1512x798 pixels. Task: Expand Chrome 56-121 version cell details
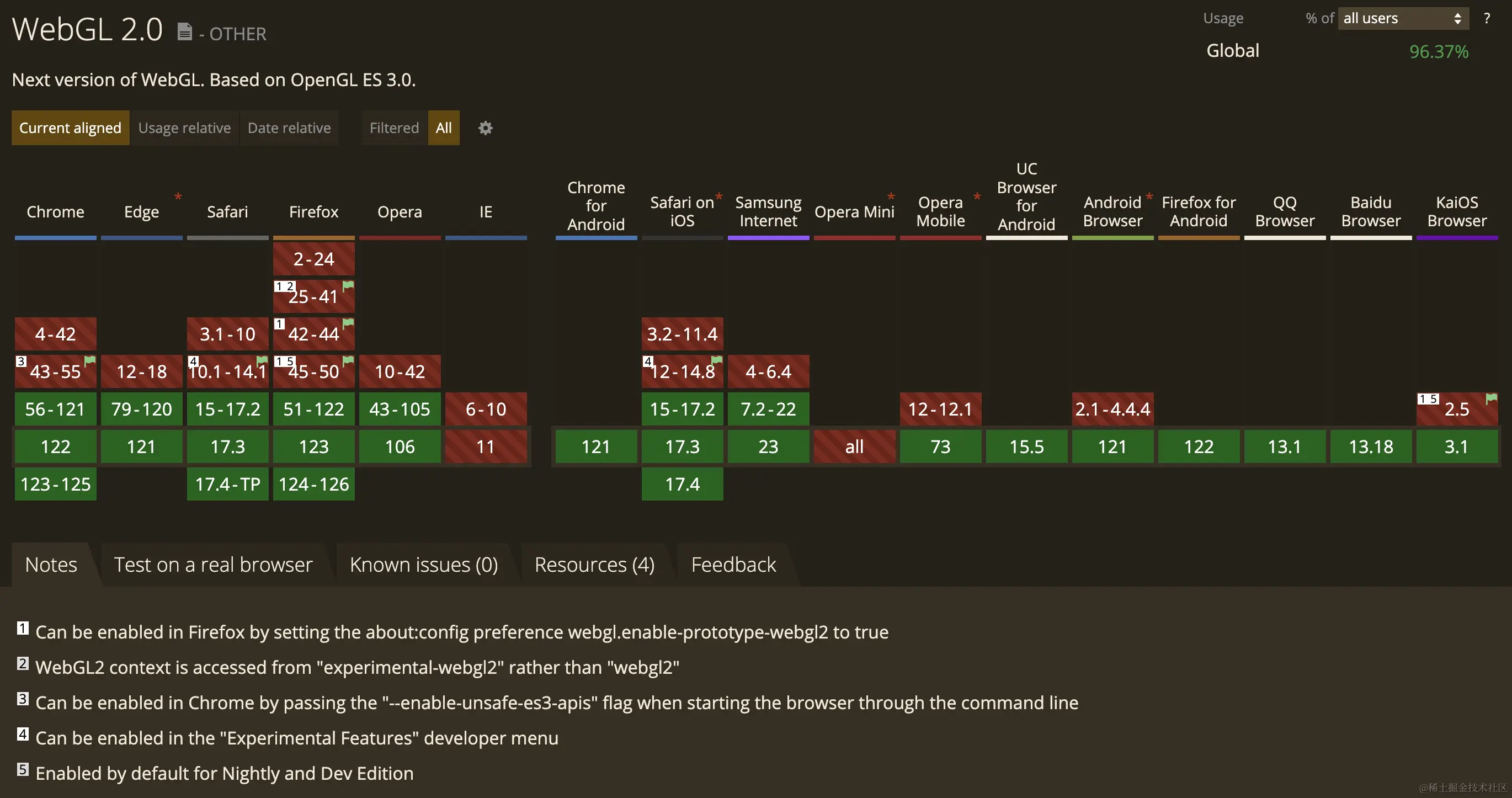pos(55,409)
